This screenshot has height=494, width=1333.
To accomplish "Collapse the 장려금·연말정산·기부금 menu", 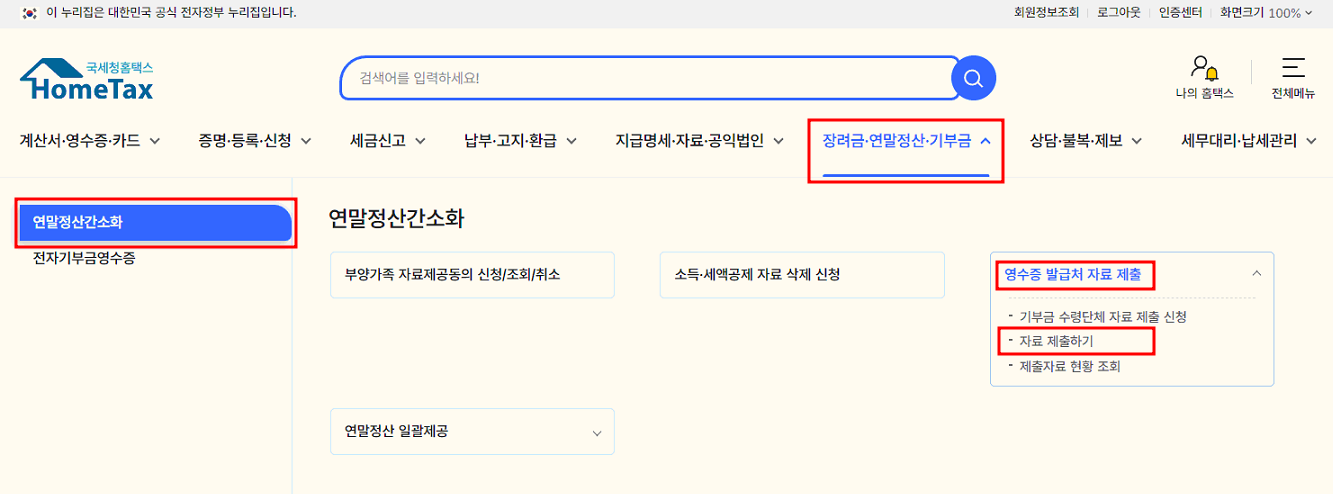I will point(906,141).
